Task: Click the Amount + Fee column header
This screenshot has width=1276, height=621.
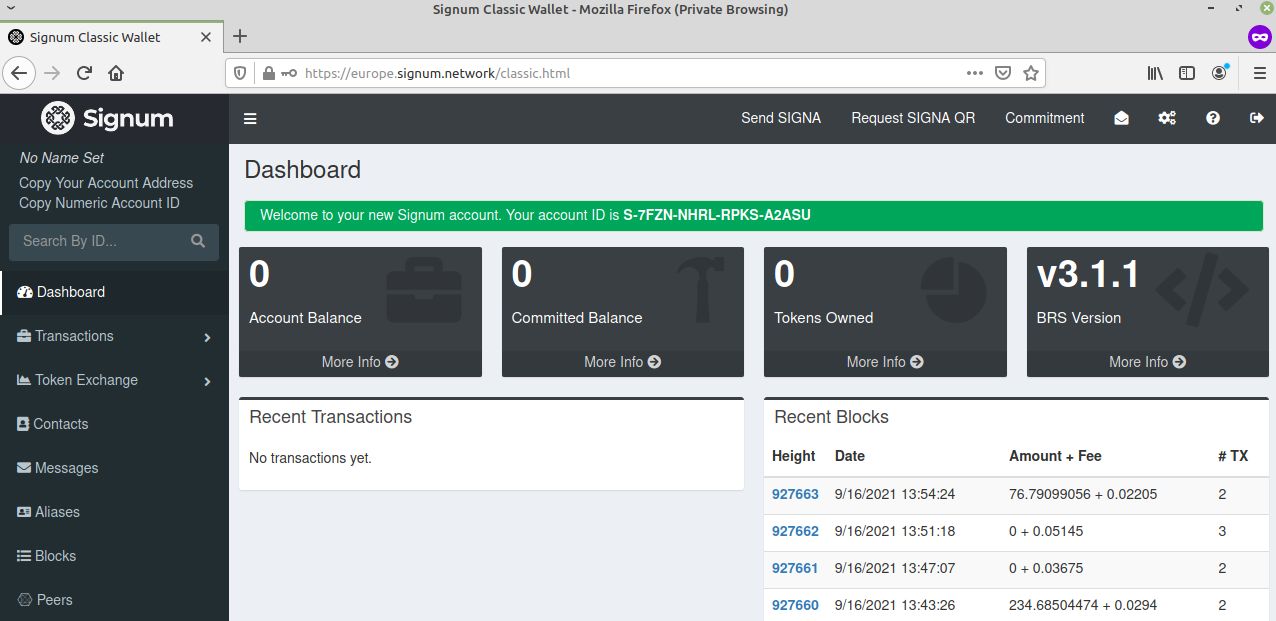Action: click(x=1055, y=456)
